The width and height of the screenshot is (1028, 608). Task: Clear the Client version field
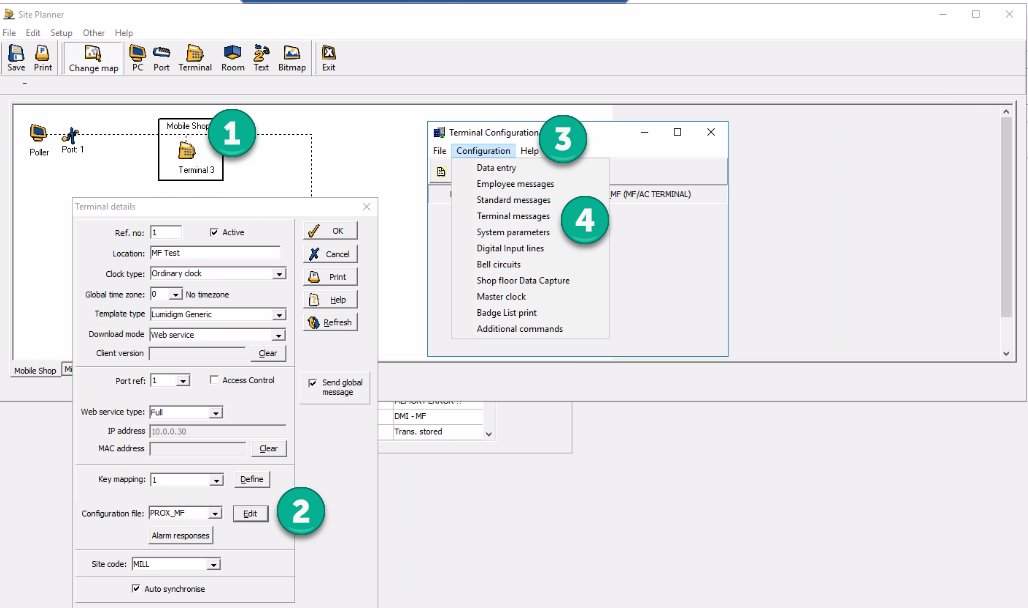click(268, 354)
